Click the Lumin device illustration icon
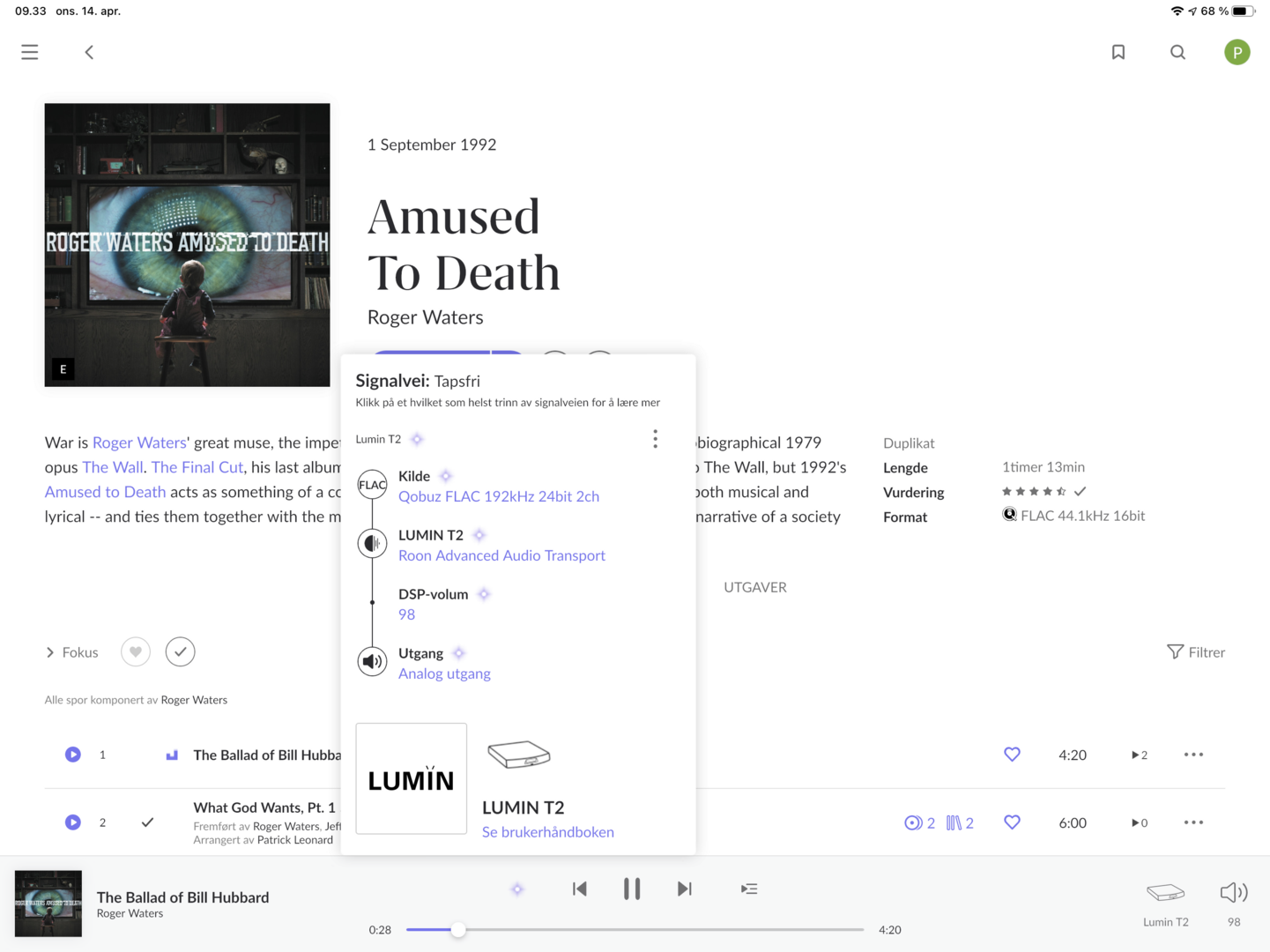 tap(519, 755)
